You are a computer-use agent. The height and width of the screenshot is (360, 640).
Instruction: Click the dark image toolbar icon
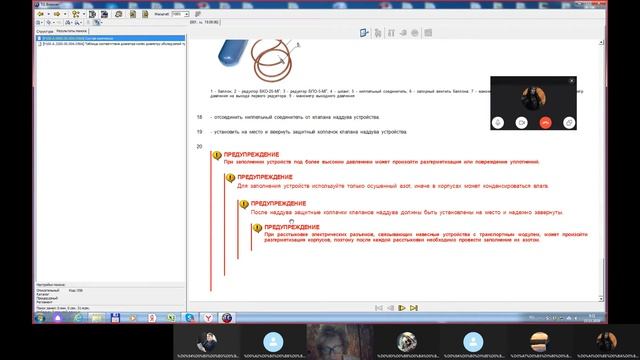tap(104, 14)
